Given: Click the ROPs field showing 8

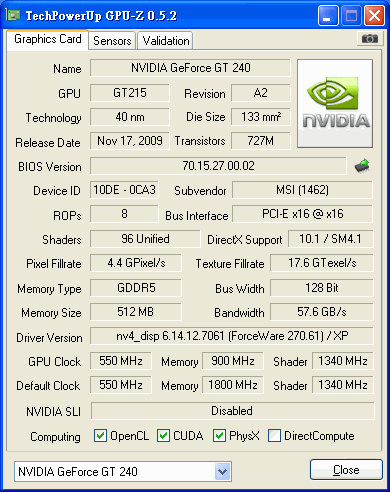Looking at the screenshot, I should [x=124, y=214].
